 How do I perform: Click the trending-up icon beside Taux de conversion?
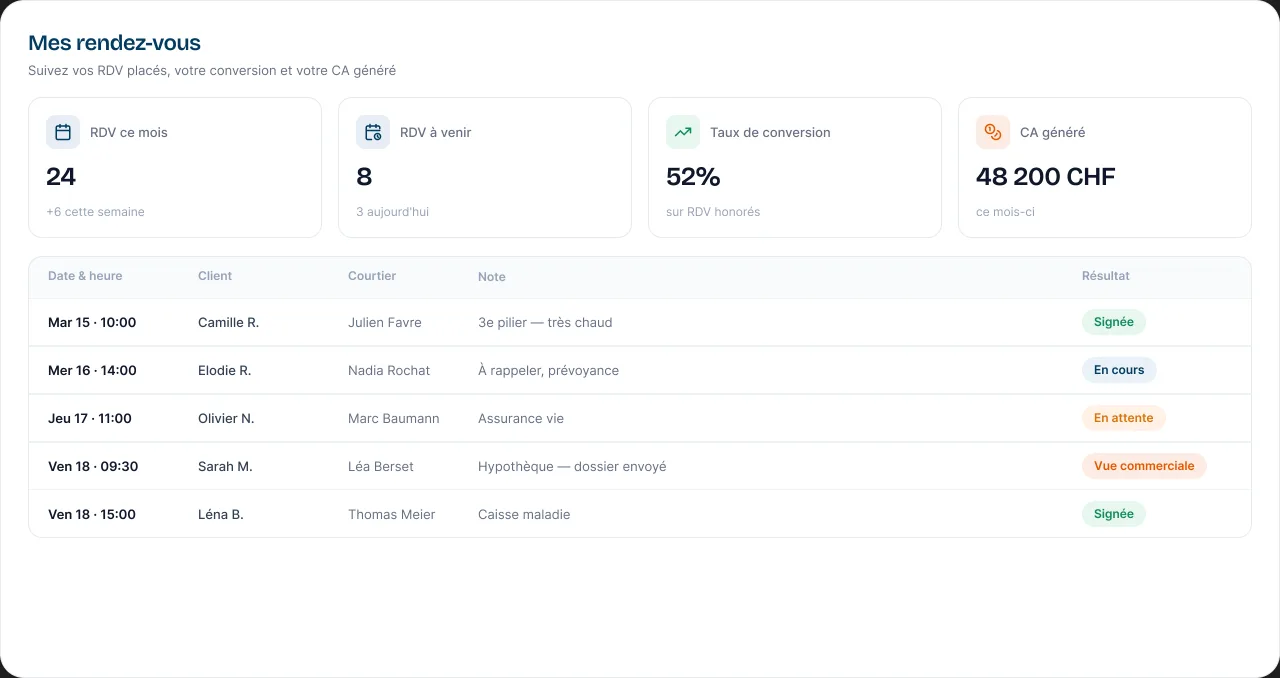click(x=683, y=132)
